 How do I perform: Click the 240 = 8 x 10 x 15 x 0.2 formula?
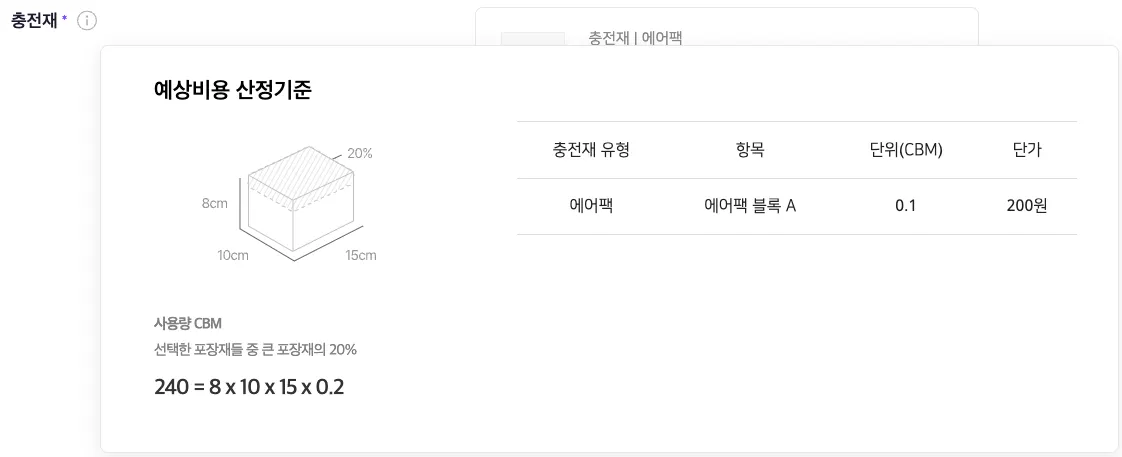click(249, 387)
